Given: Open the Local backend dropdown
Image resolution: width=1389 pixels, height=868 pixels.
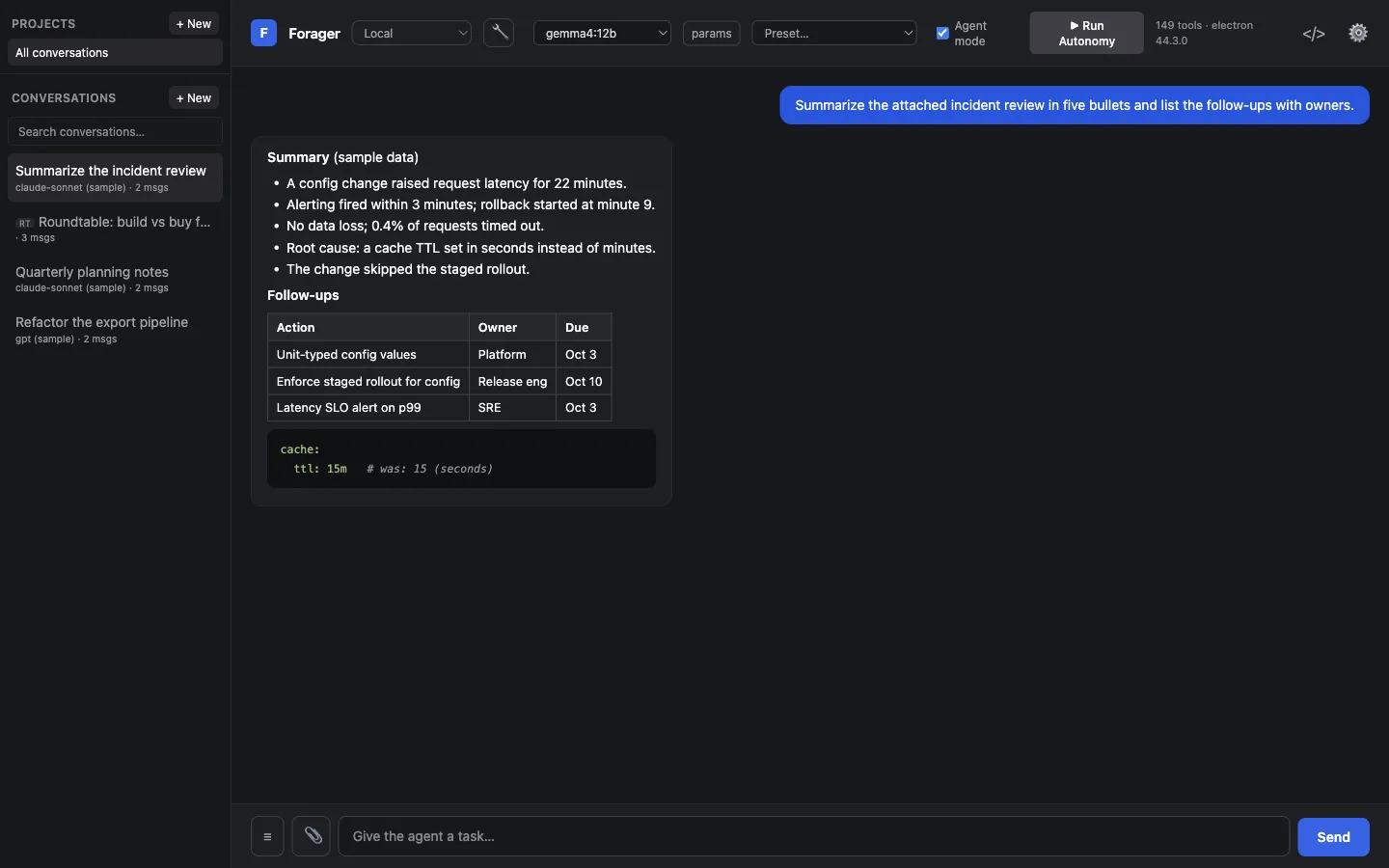Looking at the screenshot, I should pyautogui.click(x=412, y=33).
